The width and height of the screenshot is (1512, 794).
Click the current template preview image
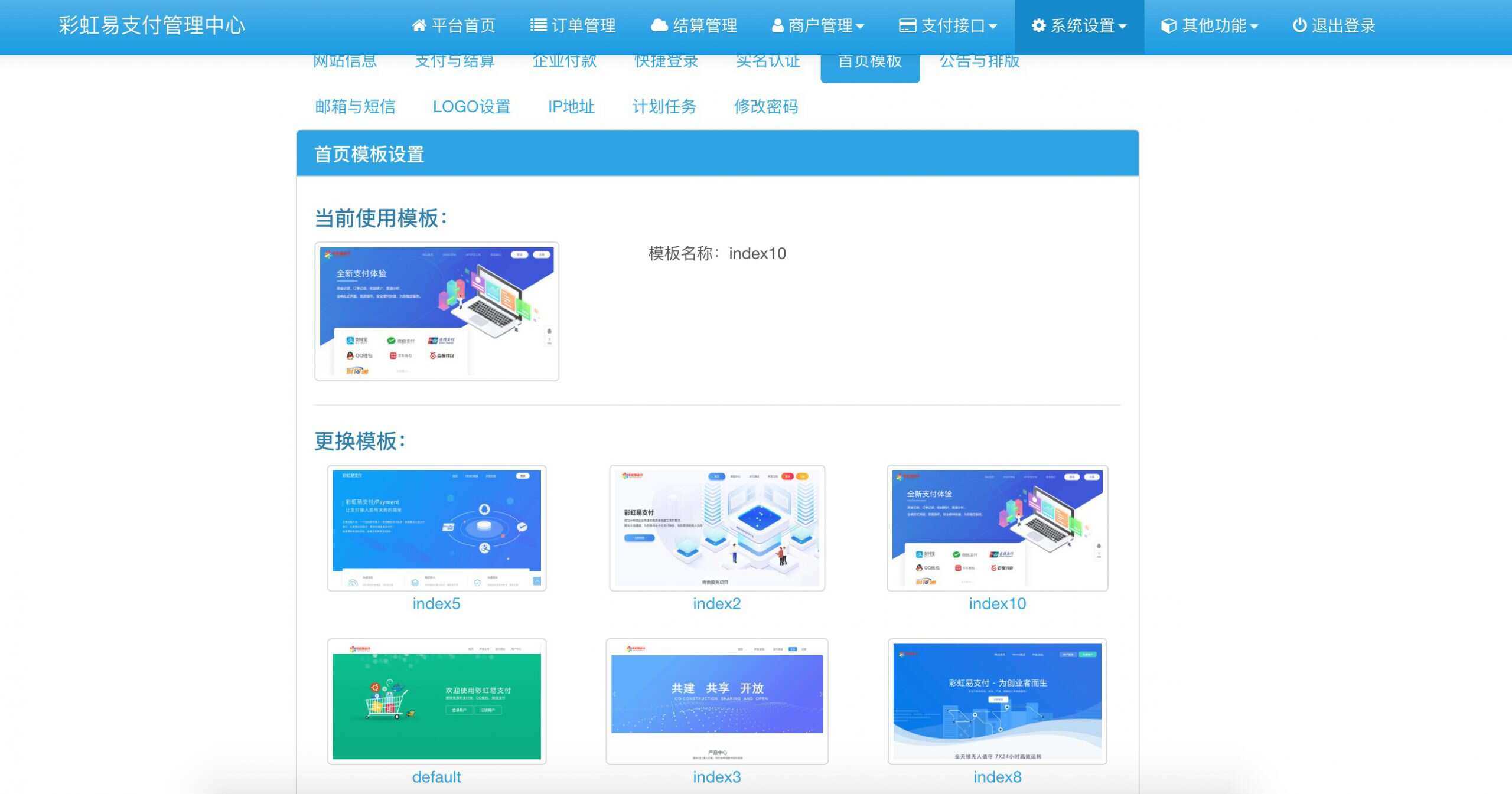click(436, 312)
